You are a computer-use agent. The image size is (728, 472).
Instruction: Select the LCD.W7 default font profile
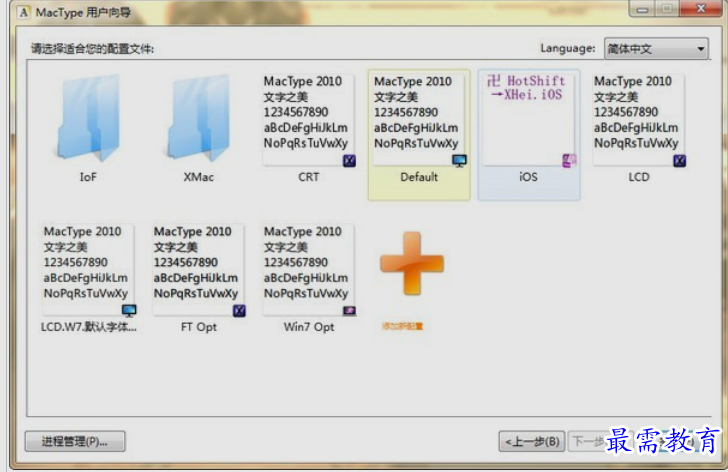pyautogui.click(x=88, y=270)
